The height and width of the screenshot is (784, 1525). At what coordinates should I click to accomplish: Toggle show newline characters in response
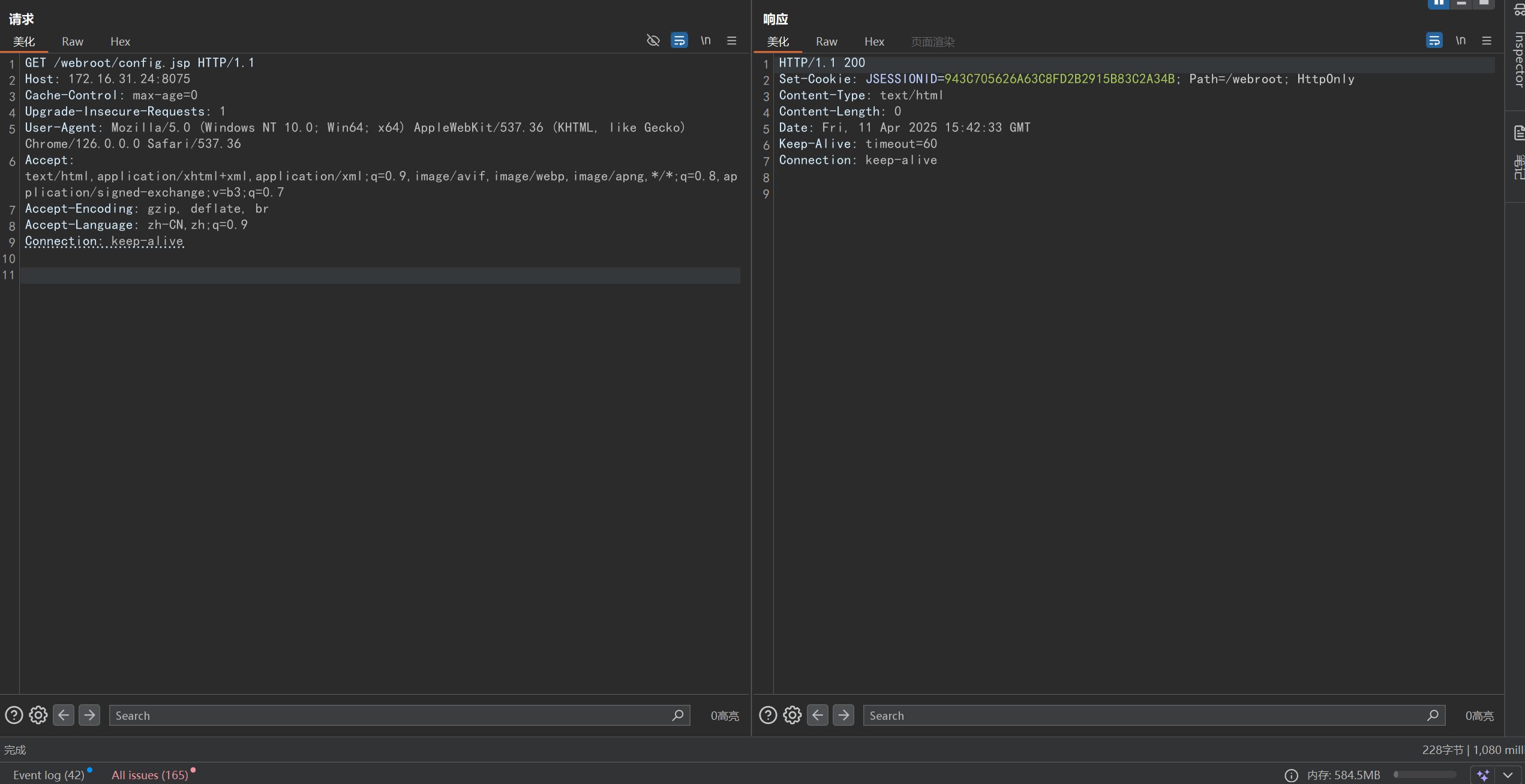pos(1460,40)
